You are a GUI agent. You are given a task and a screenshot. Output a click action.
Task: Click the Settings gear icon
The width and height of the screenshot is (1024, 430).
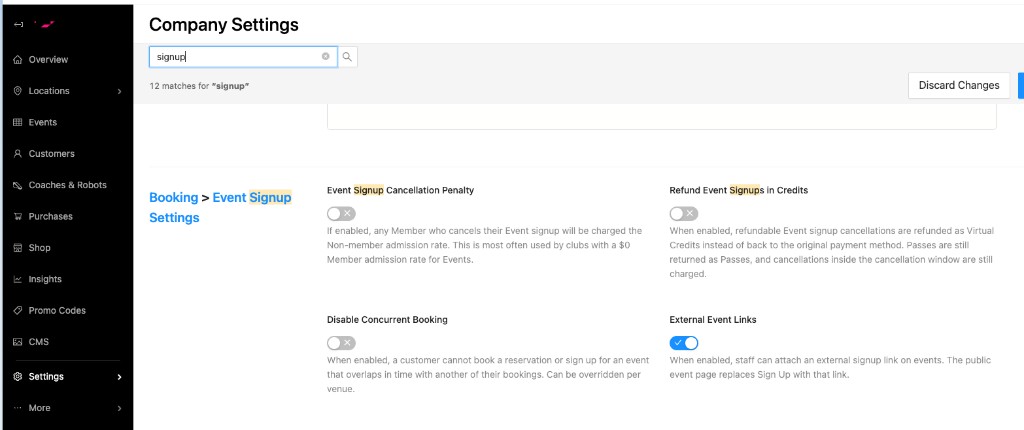click(18, 376)
